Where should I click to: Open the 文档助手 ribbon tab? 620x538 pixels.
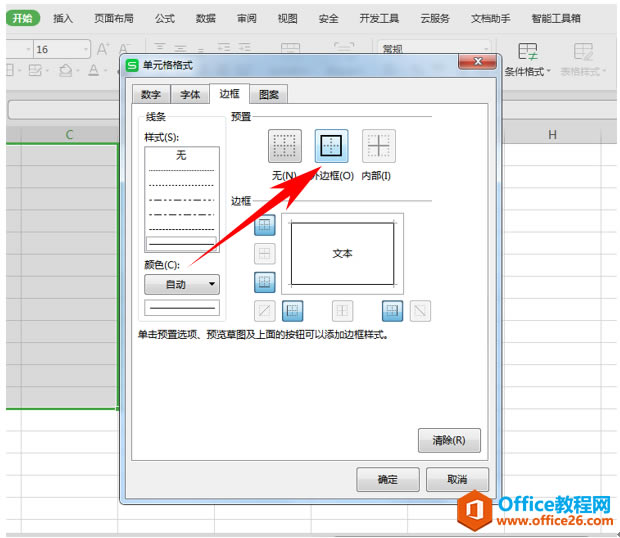click(x=491, y=18)
